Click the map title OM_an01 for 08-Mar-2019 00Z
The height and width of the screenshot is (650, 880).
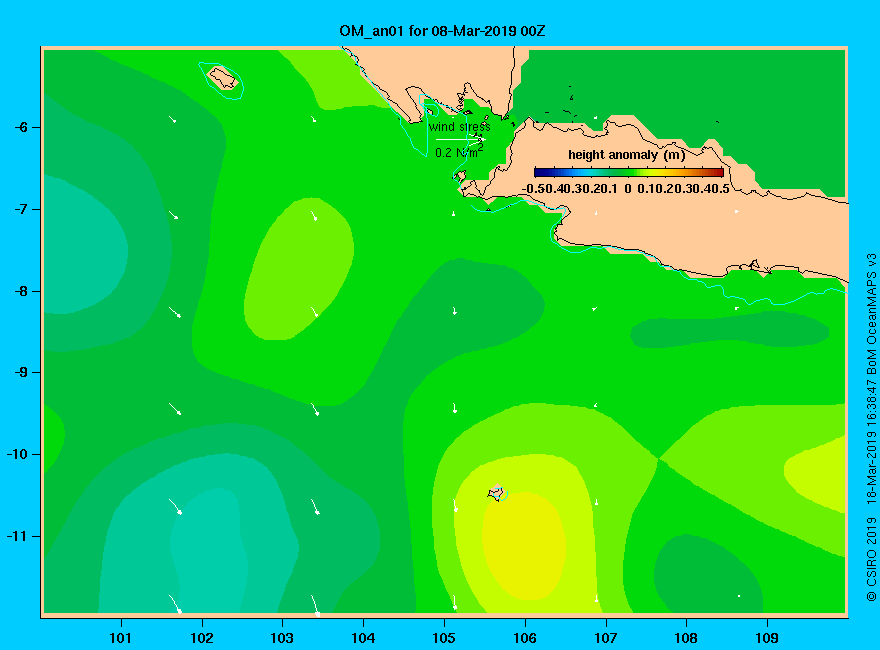(442, 31)
